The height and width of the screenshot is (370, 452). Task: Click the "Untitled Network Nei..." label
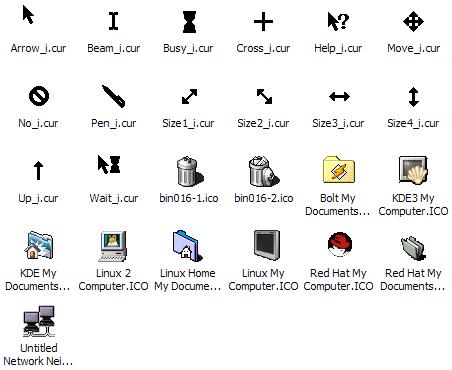click(38, 355)
